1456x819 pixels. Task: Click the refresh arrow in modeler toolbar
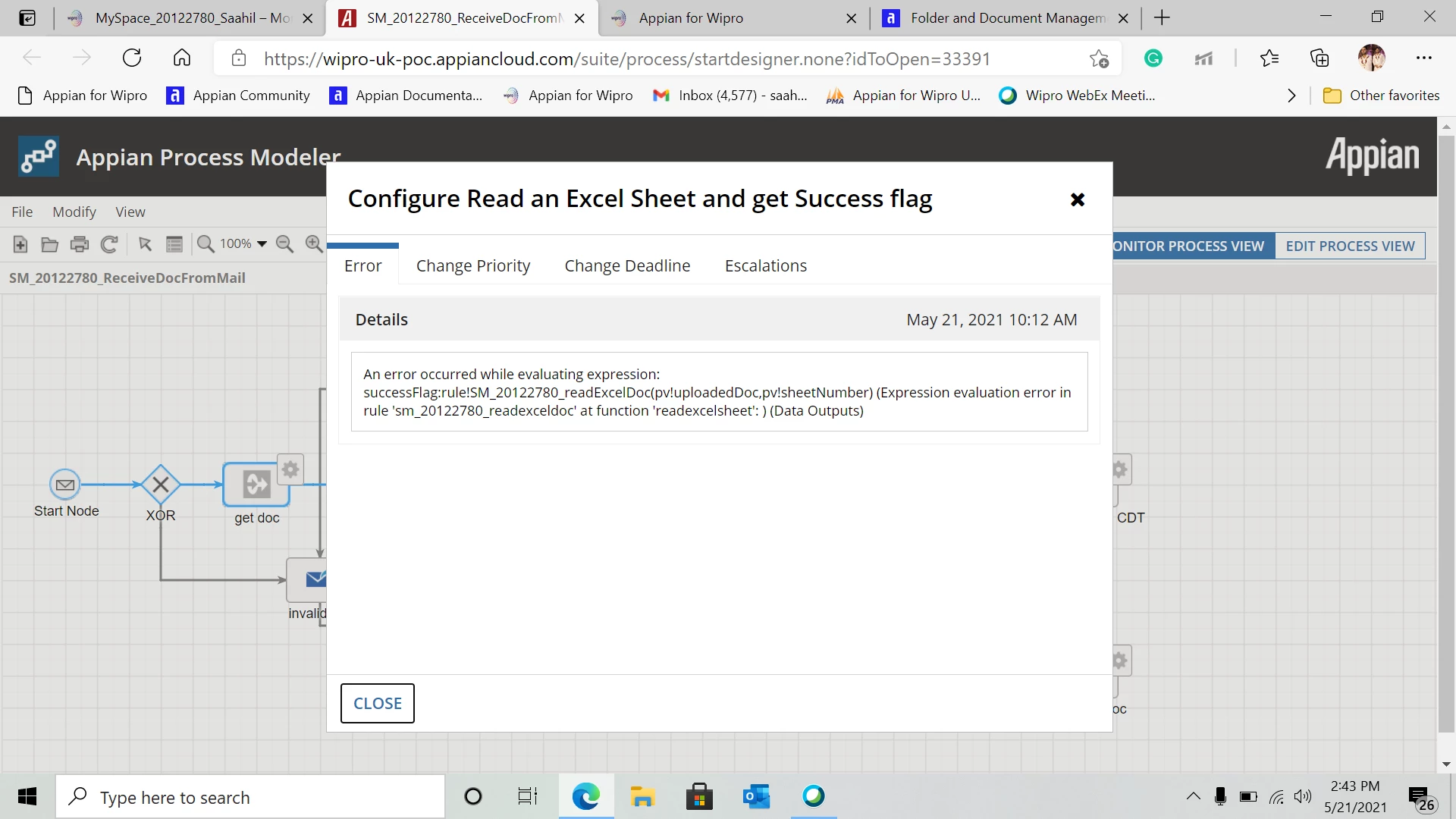pyautogui.click(x=109, y=244)
